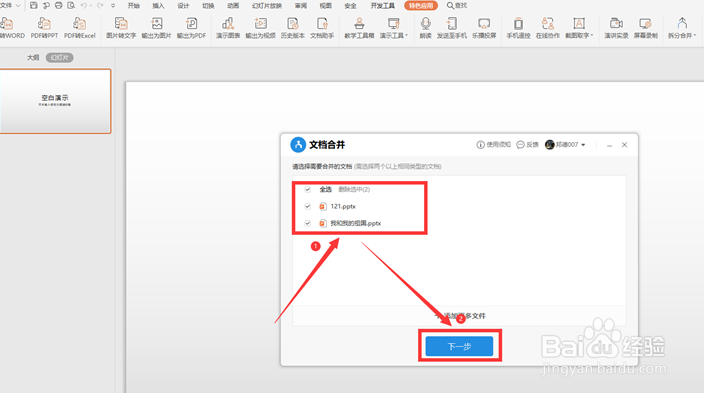Click 输出为视频 export-as-video icon
Screen dimensions: 706x393
260,23
